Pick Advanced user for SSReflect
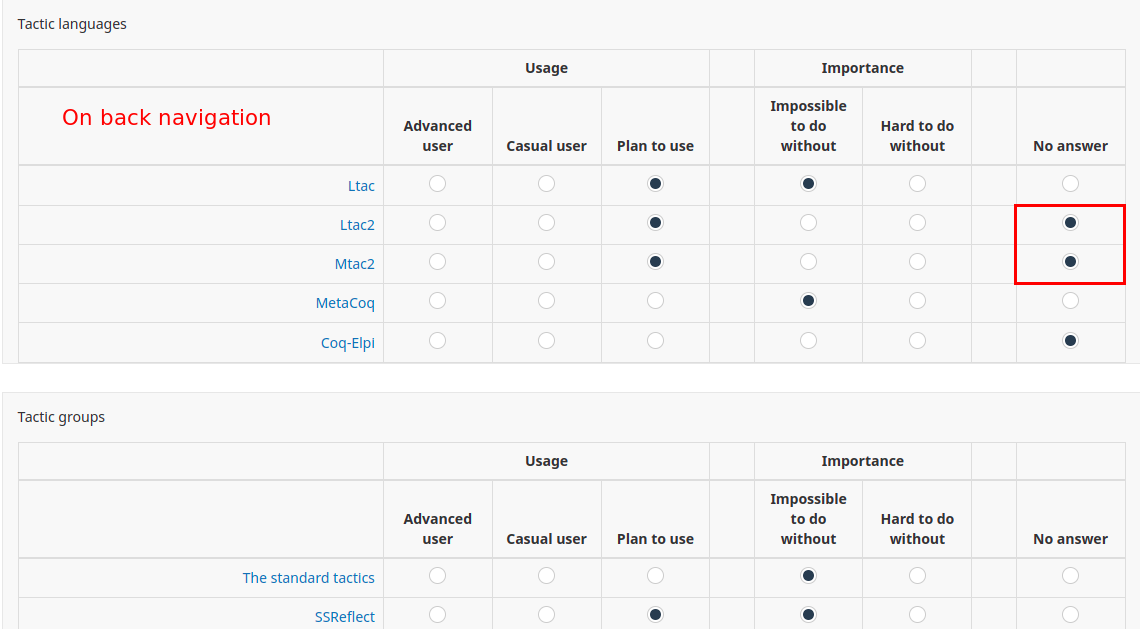 click(x=437, y=615)
